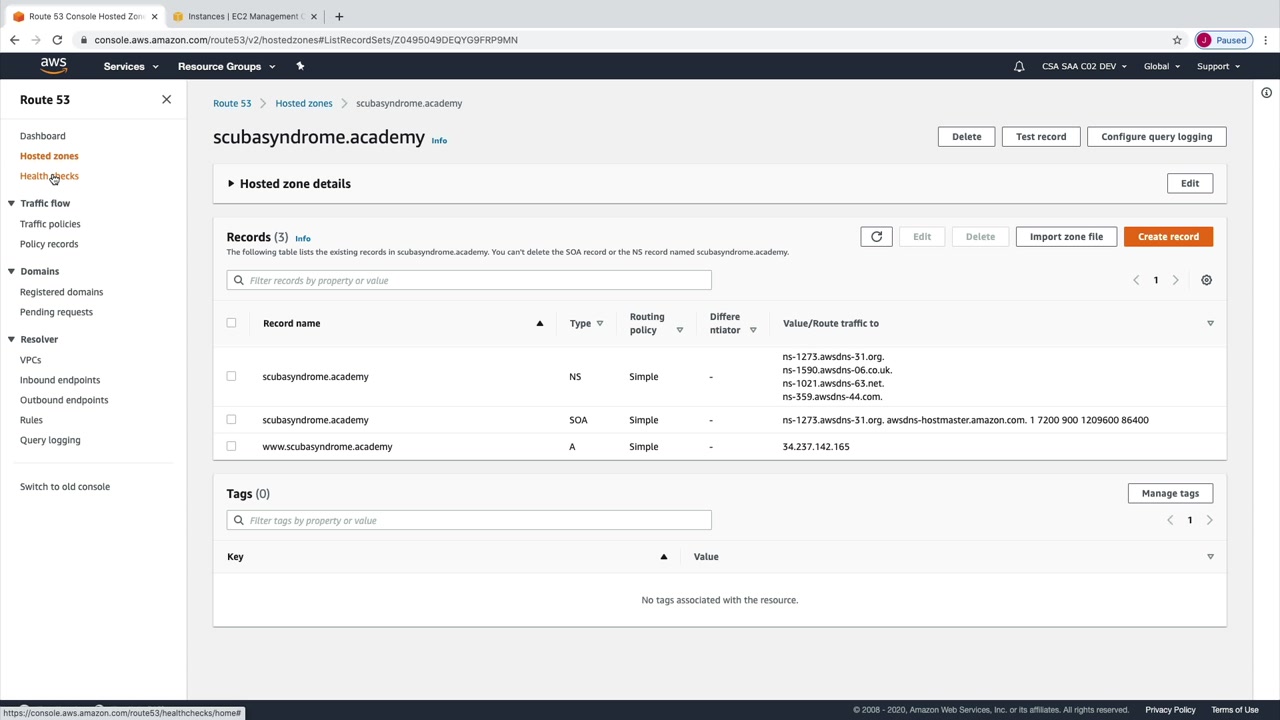Open Differentiator column sort arrow
The width and height of the screenshot is (1280, 720).
tap(753, 330)
